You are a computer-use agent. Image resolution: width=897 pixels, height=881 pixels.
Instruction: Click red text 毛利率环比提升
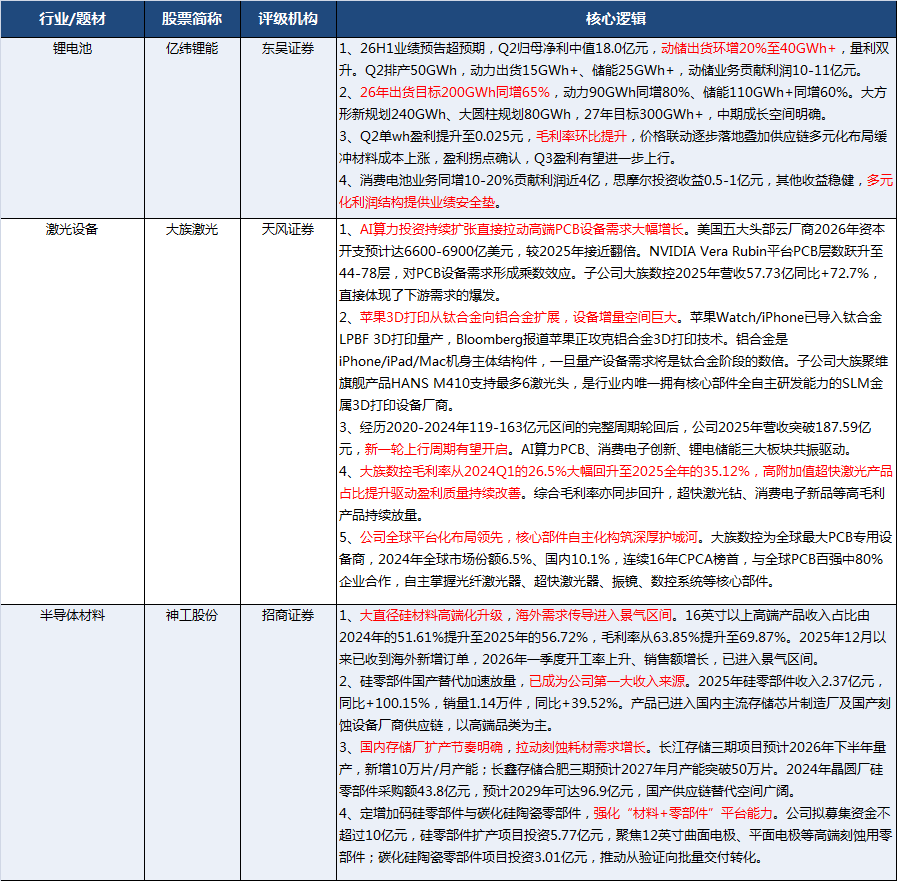[x=581, y=136]
